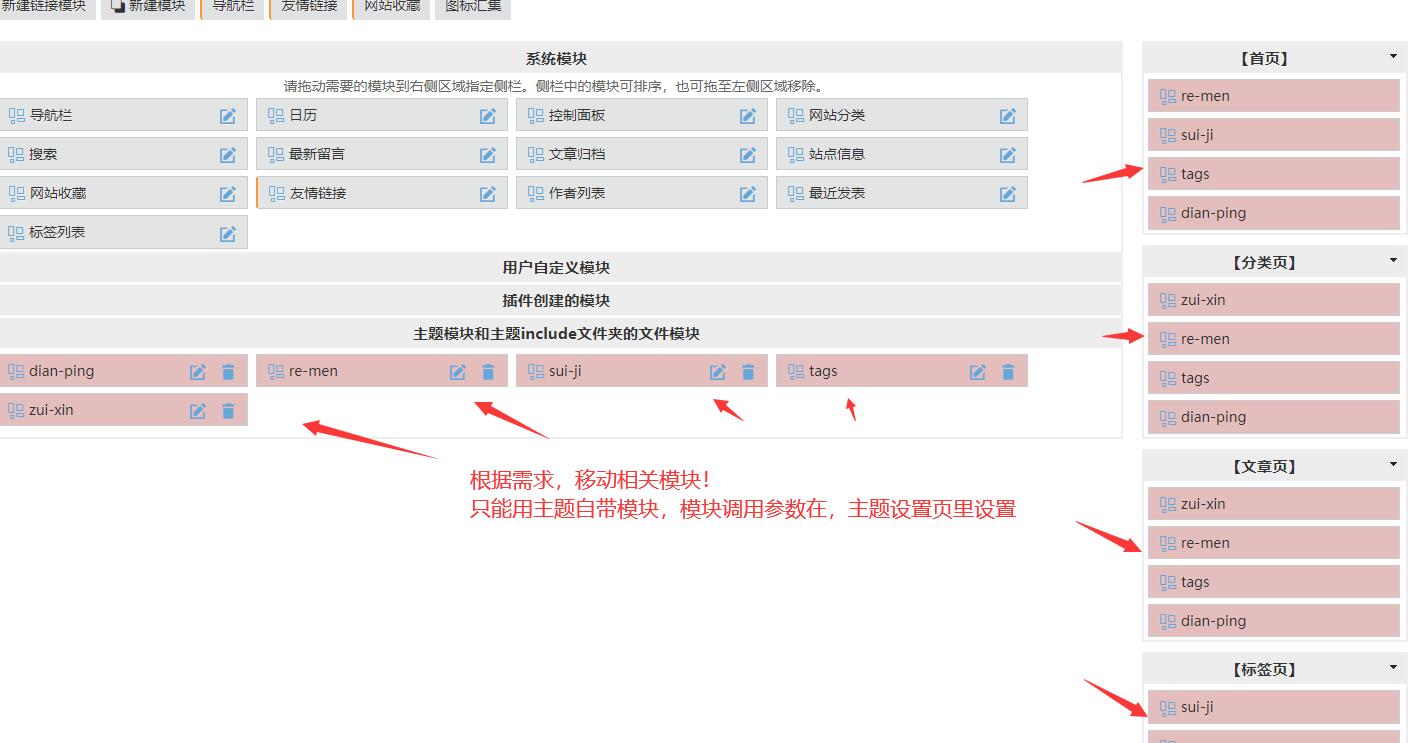The width and height of the screenshot is (1411, 743).
Task: Edit the zui-xin theme module
Action: (198, 411)
